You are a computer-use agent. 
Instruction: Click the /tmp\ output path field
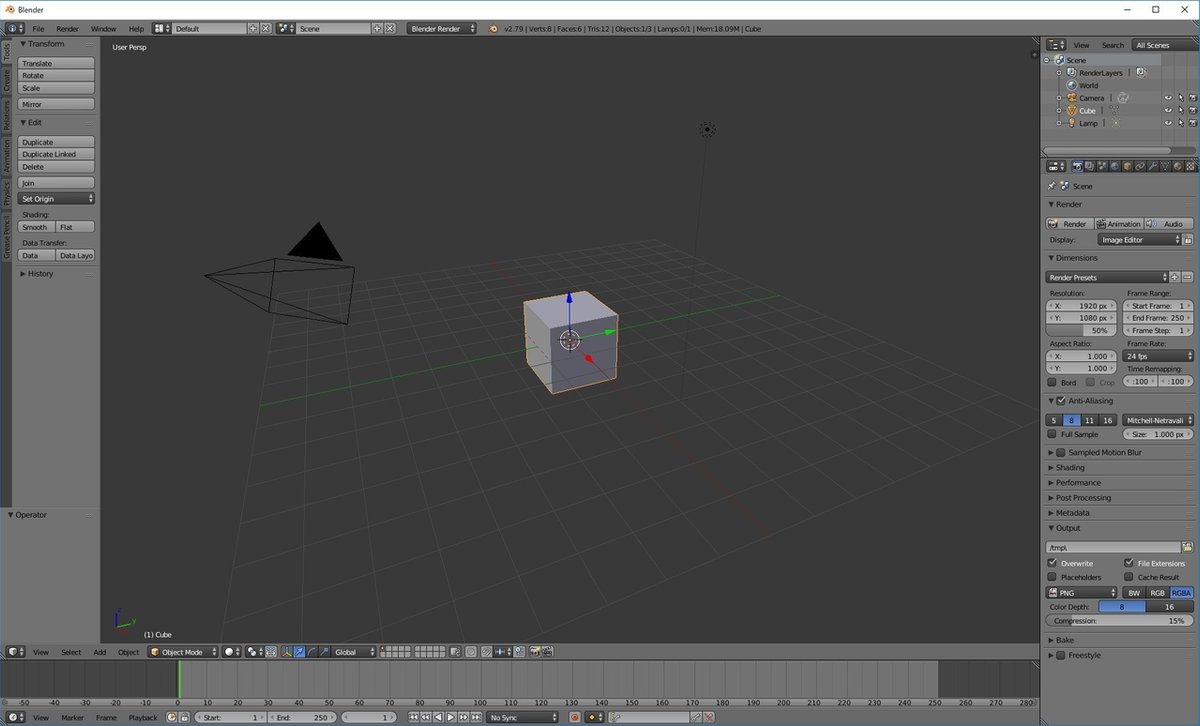click(x=1113, y=547)
